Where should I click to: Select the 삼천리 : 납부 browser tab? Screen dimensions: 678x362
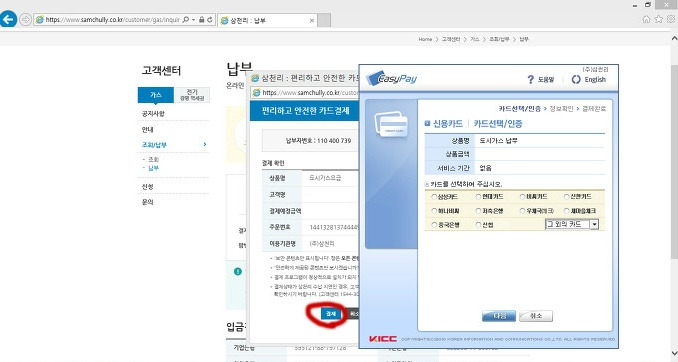pyautogui.click(x=267, y=20)
